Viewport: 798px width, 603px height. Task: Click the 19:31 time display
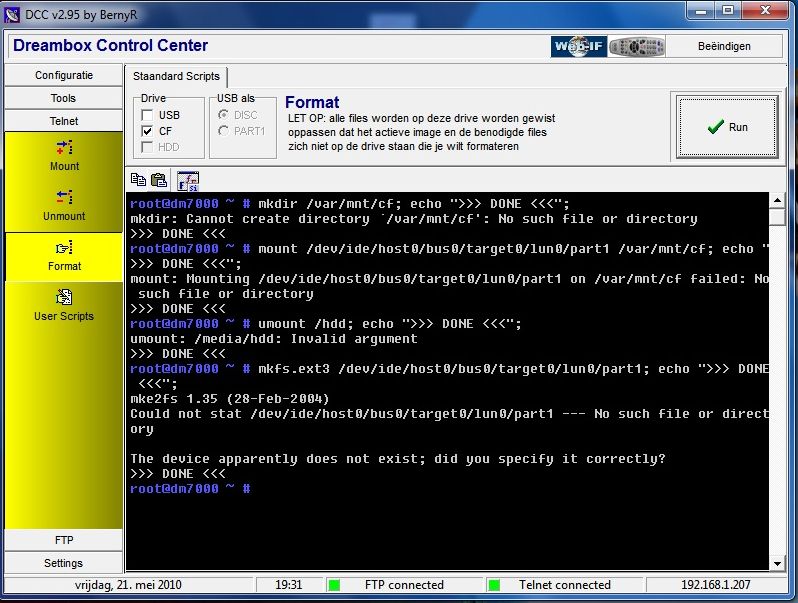pos(289,585)
